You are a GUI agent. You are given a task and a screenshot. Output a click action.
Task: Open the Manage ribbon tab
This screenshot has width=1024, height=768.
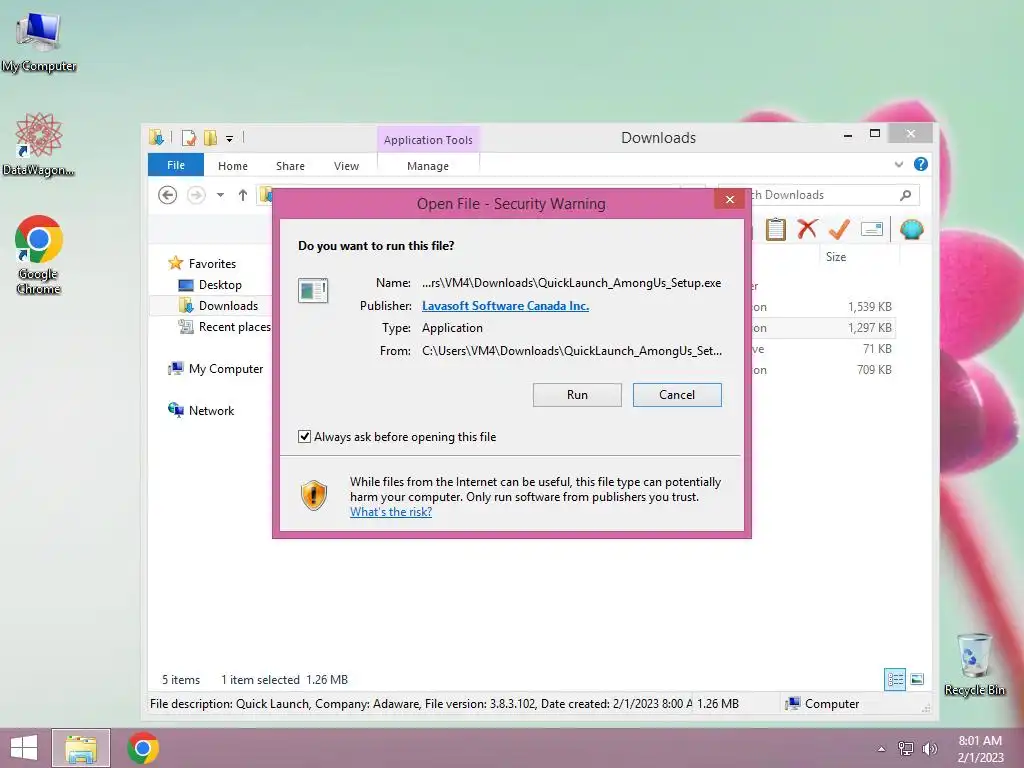428,166
